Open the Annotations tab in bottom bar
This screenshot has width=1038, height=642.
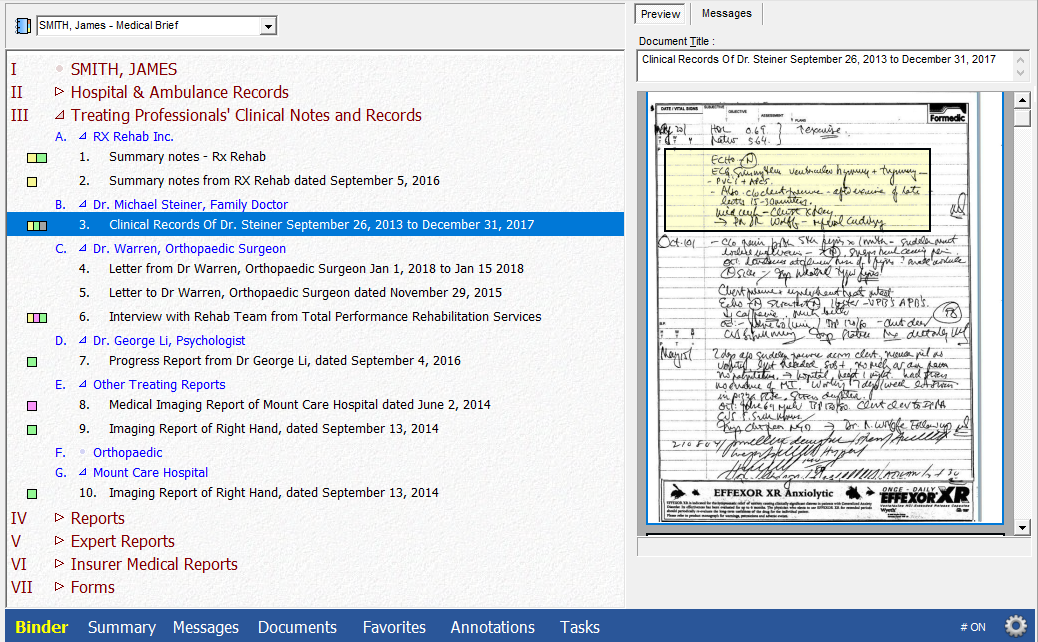point(492,627)
